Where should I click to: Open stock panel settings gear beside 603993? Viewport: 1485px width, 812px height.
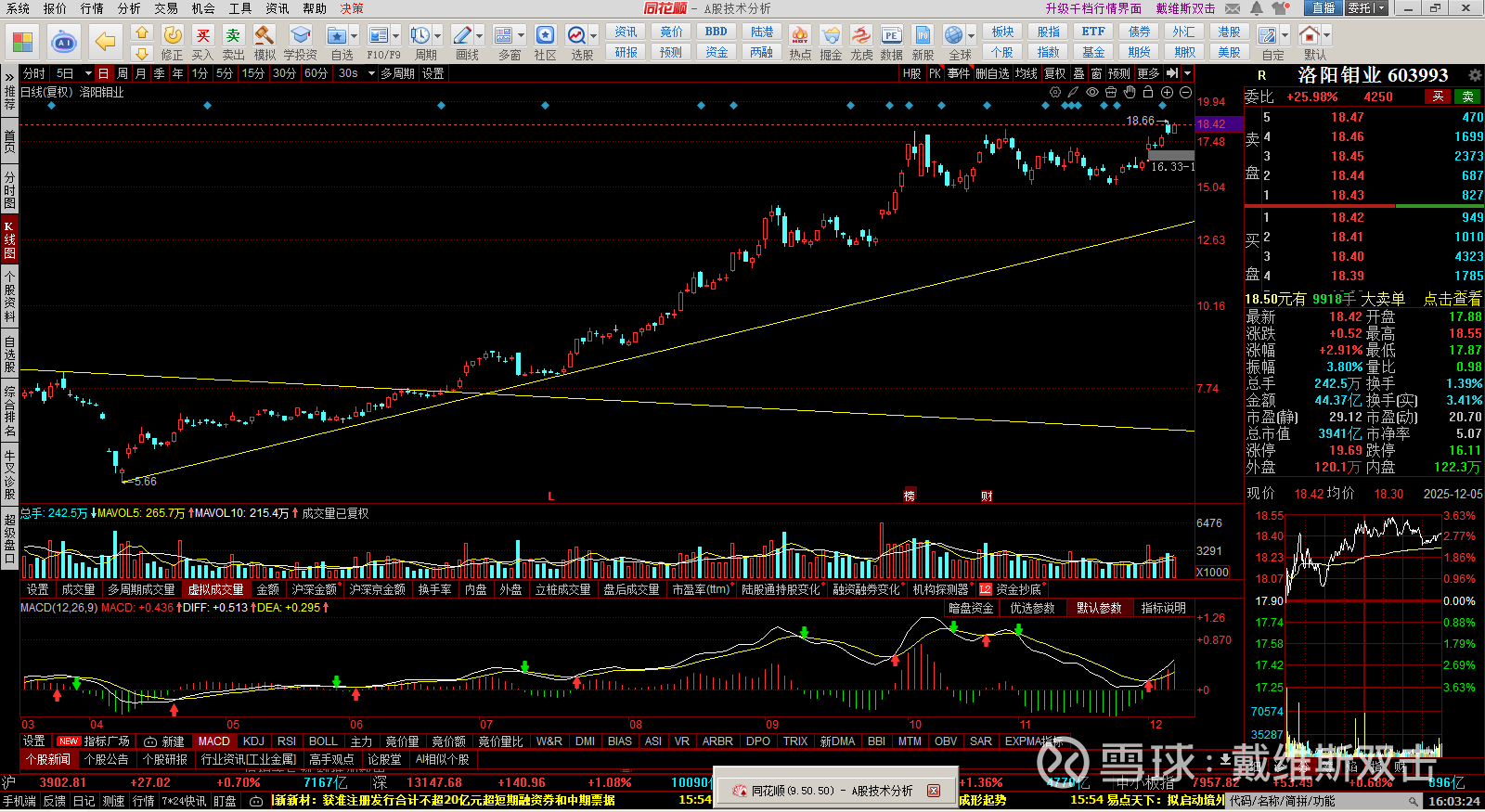pyautogui.click(x=1475, y=75)
